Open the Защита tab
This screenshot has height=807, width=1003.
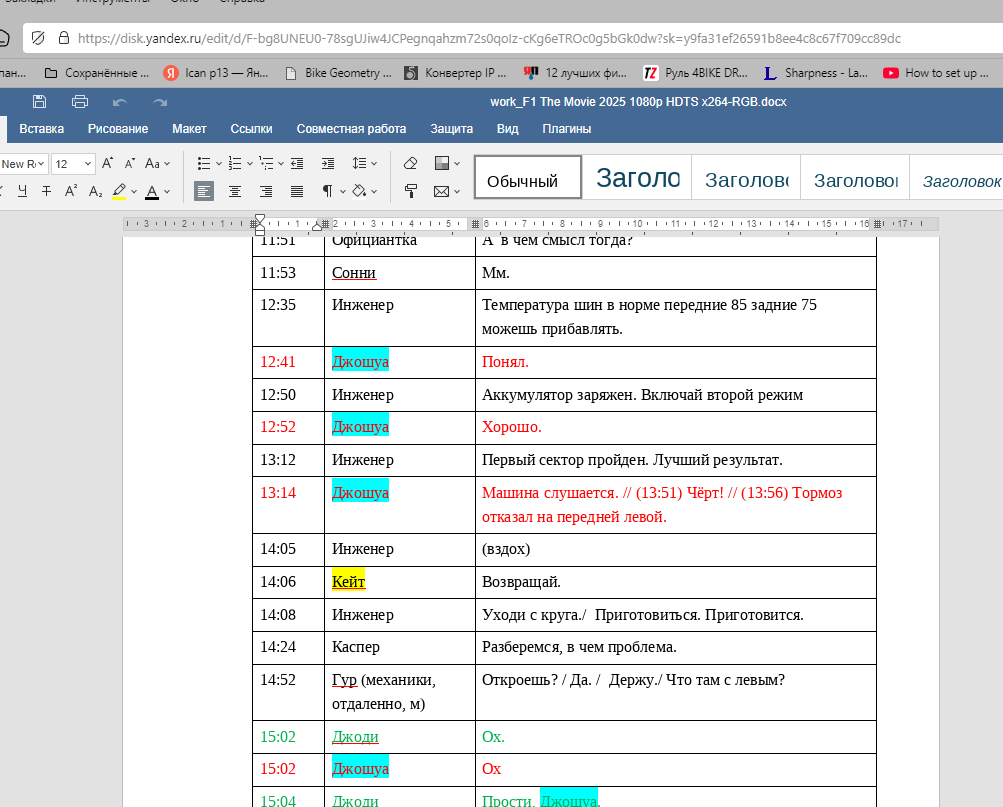pos(452,129)
